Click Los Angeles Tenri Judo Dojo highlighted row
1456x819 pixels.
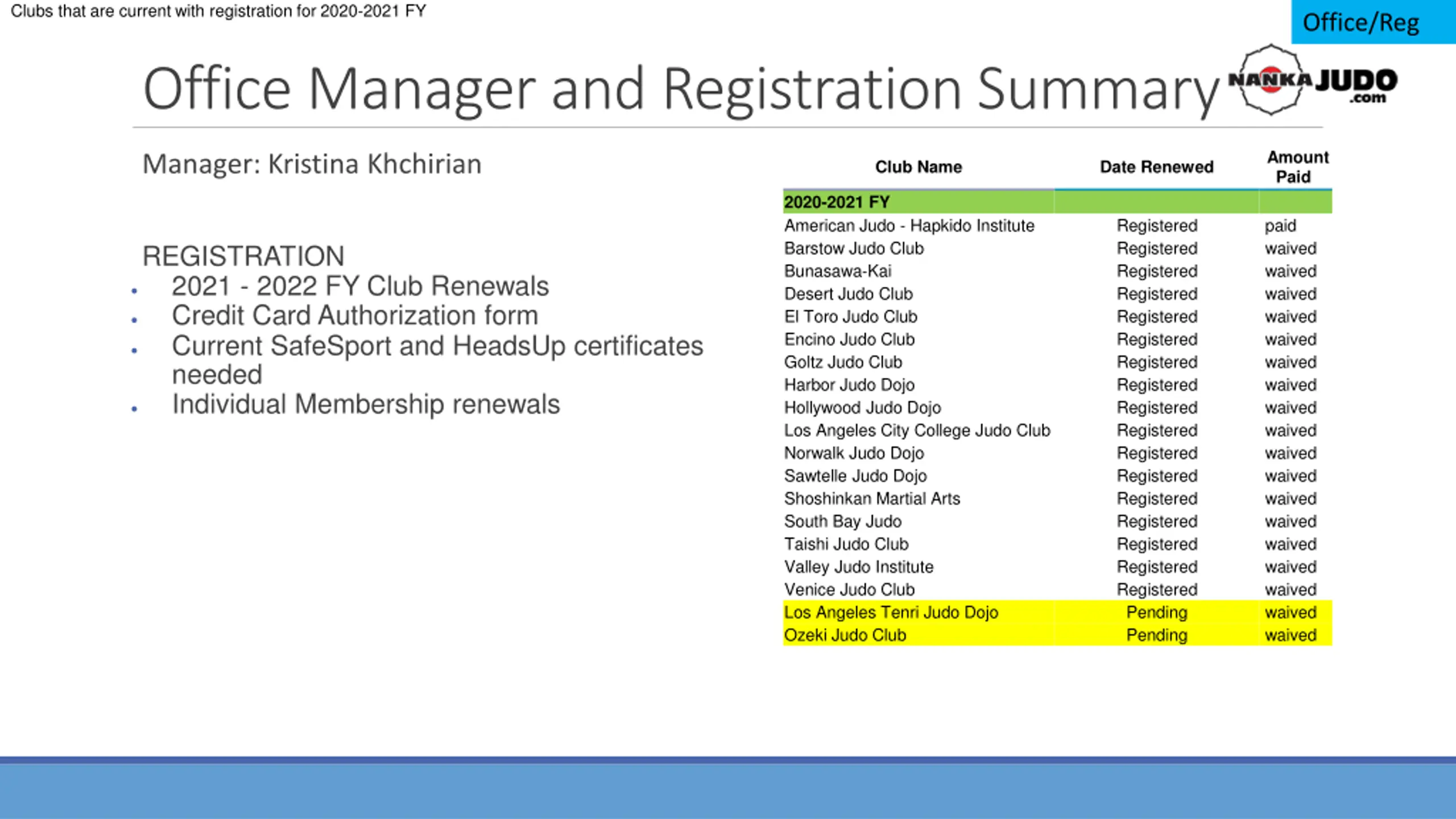pyautogui.click(x=1057, y=613)
